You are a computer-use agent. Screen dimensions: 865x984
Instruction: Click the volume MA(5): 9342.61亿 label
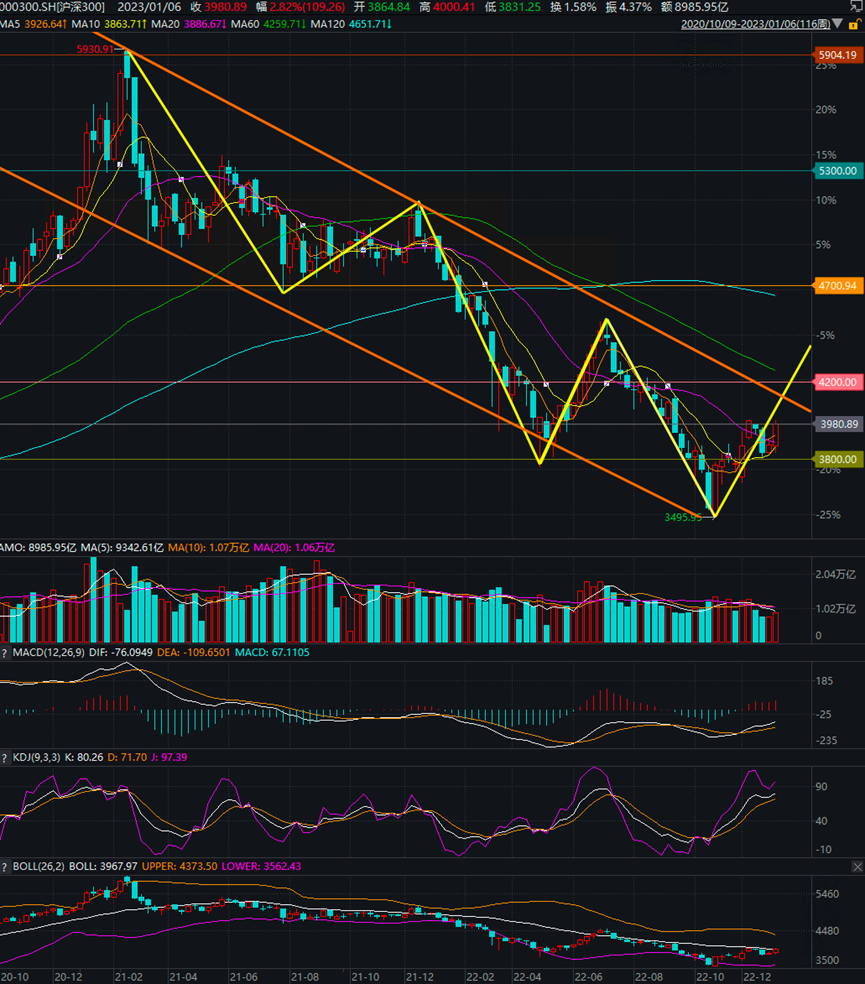tap(122, 548)
